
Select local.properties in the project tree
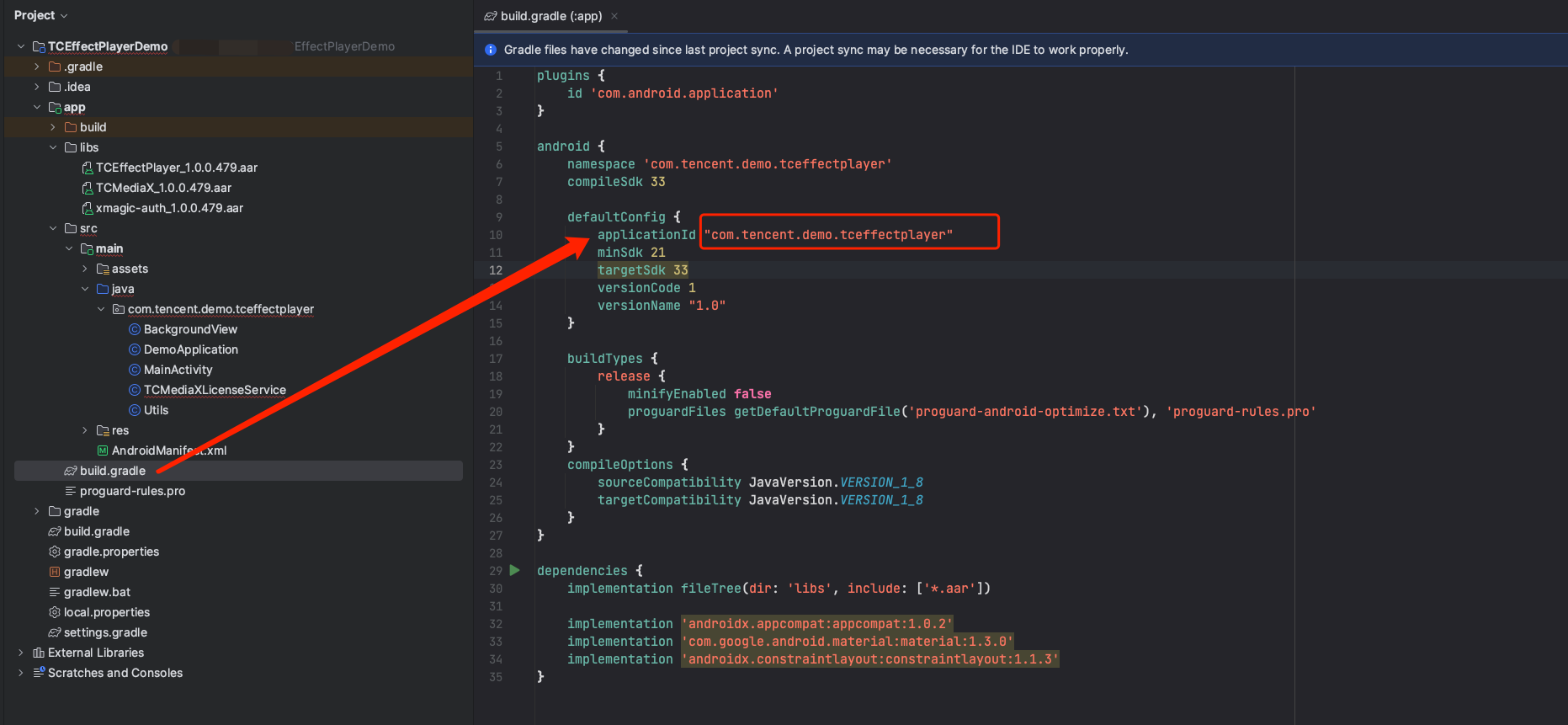pyautogui.click(x=107, y=612)
